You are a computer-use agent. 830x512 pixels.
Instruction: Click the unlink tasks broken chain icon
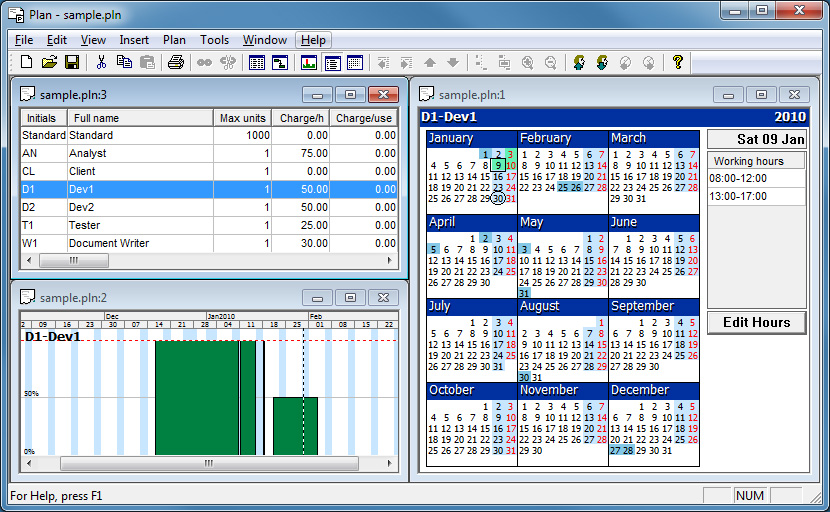pyautogui.click(x=228, y=62)
